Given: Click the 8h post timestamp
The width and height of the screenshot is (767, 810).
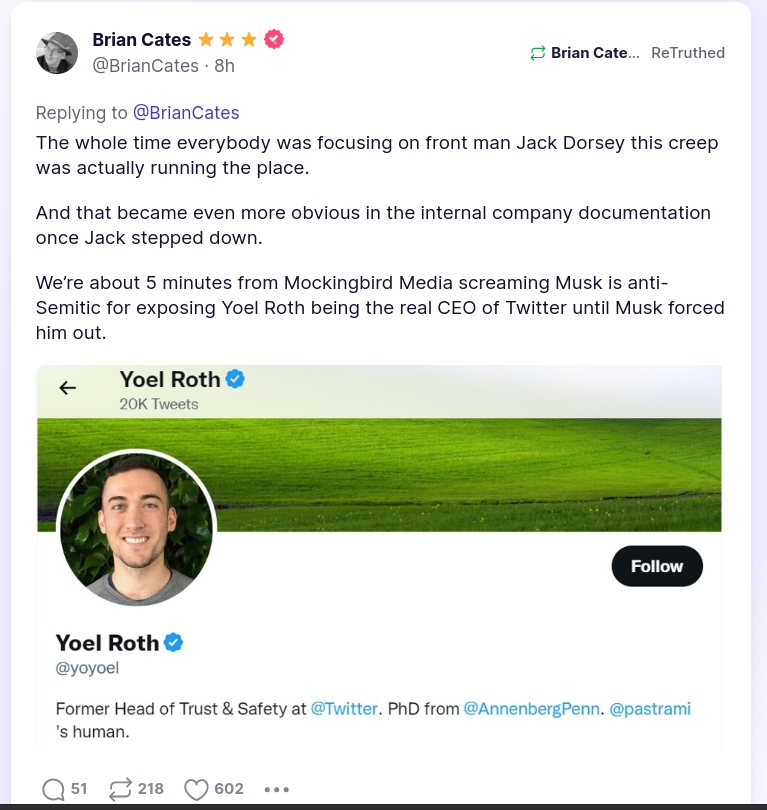Looking at the screenshot, I should coord(225,66).
